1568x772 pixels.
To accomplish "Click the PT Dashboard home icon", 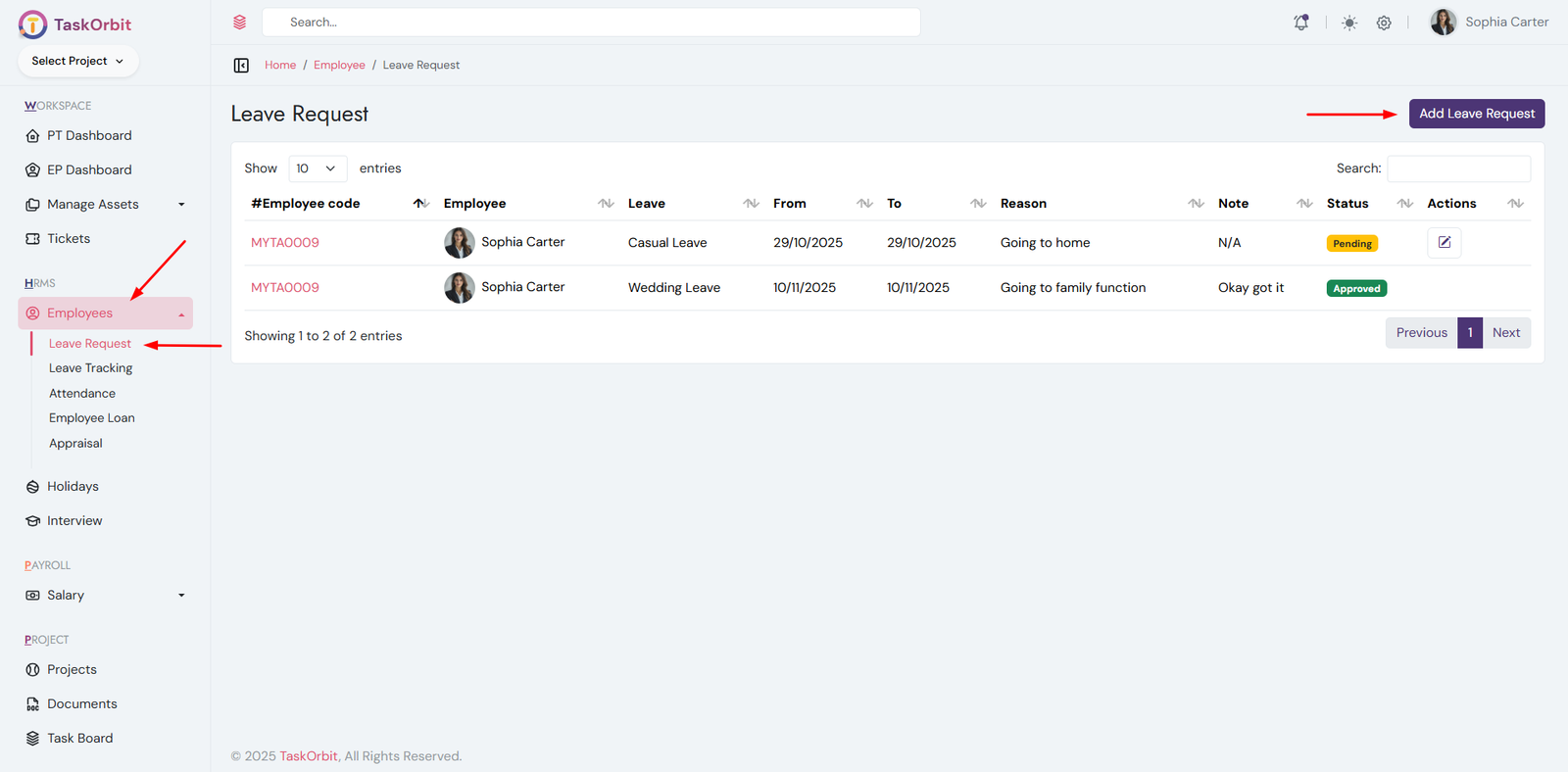I will [x=32, y=136].
